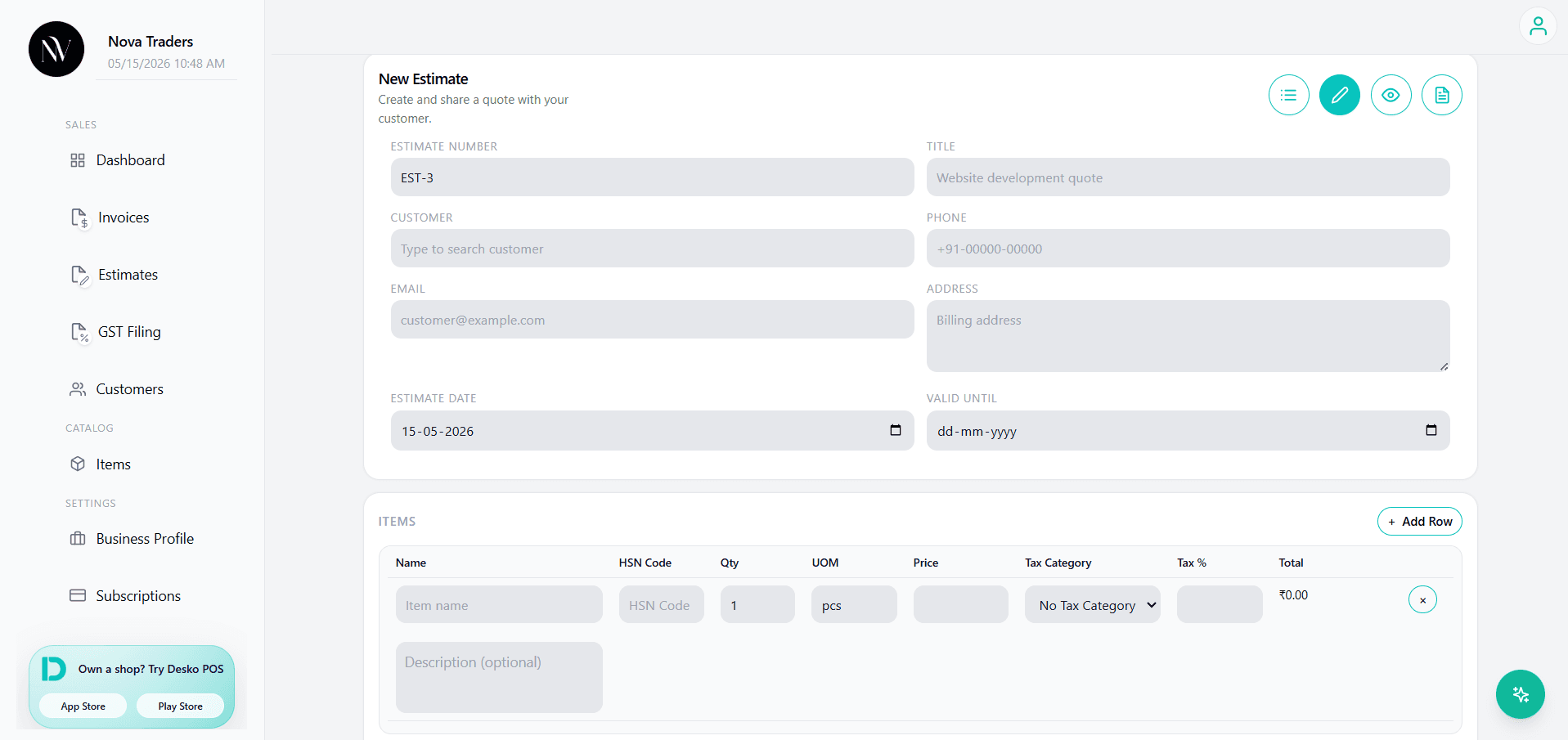Image resolution: width=1568 pixels, height=740 pixels.
Task: Click the Business Profile briefcase icon
Action: [78, 539]
